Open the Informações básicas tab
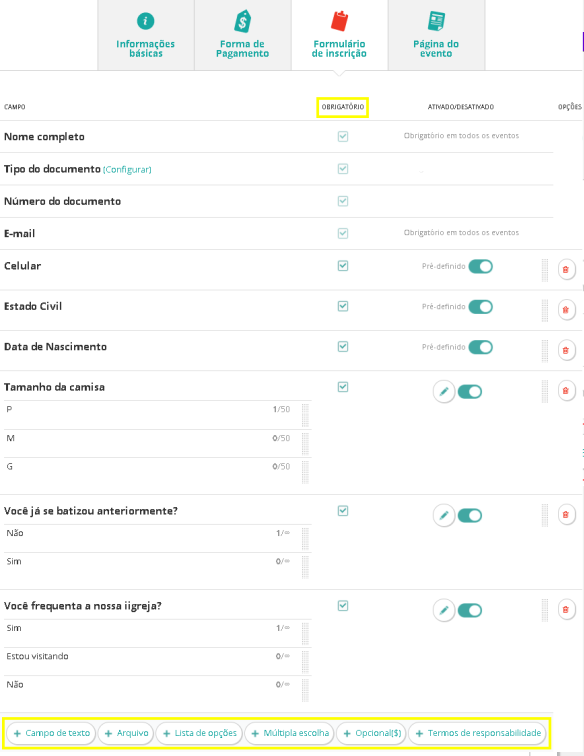This screenshot has height=756, width=584. coord(146,35)
